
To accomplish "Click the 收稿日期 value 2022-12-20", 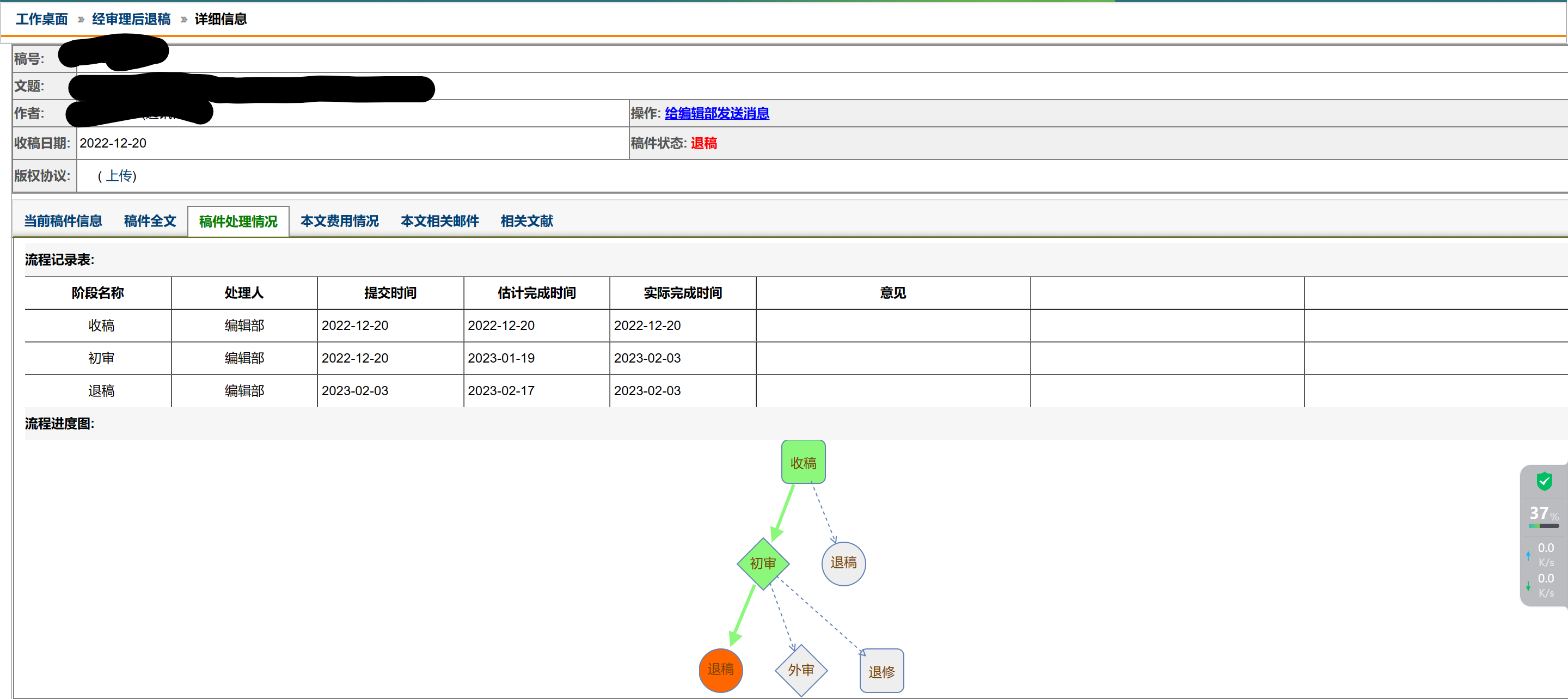I will (x=113, y=143).
